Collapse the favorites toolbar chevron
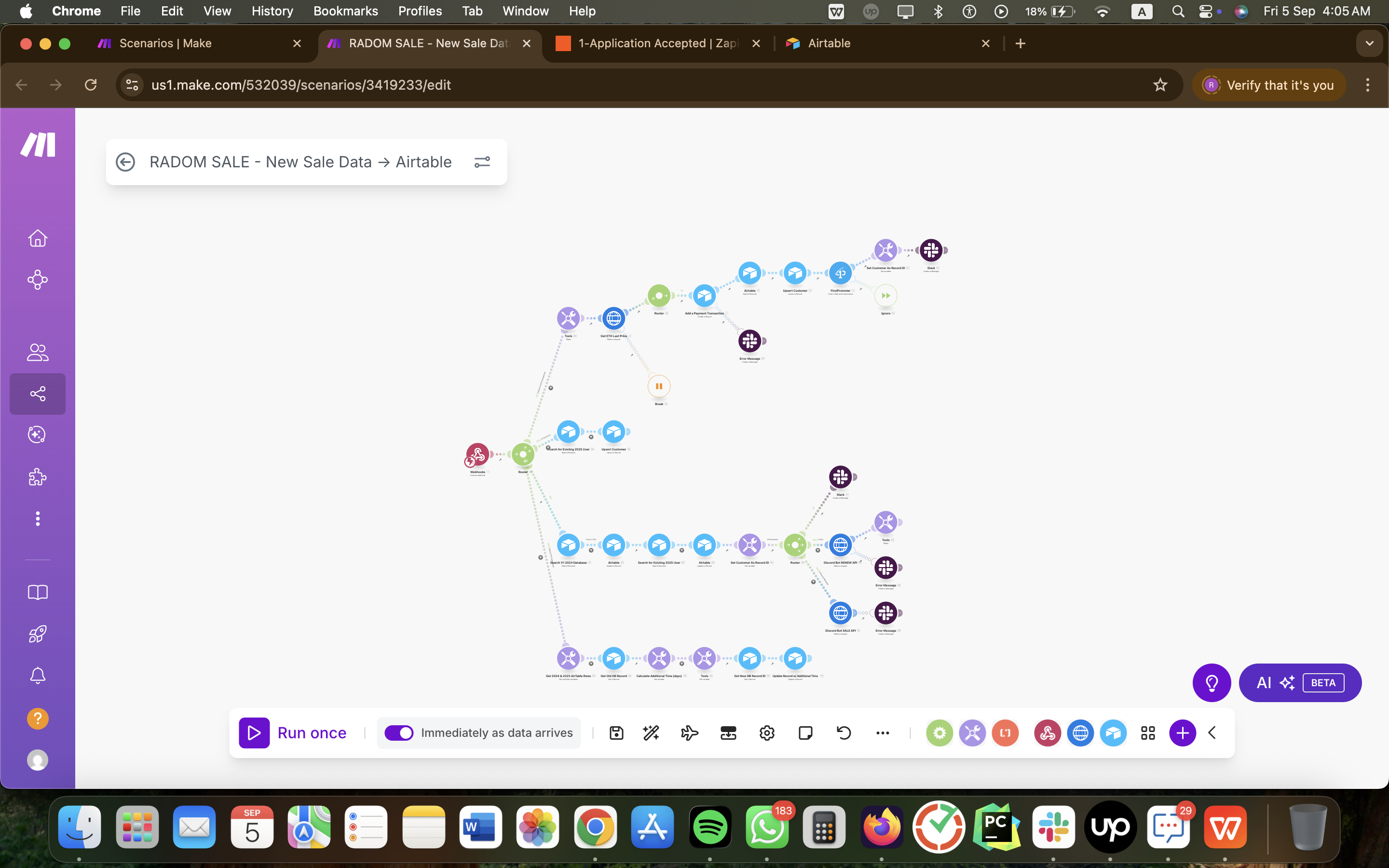 pos(1212,732)
